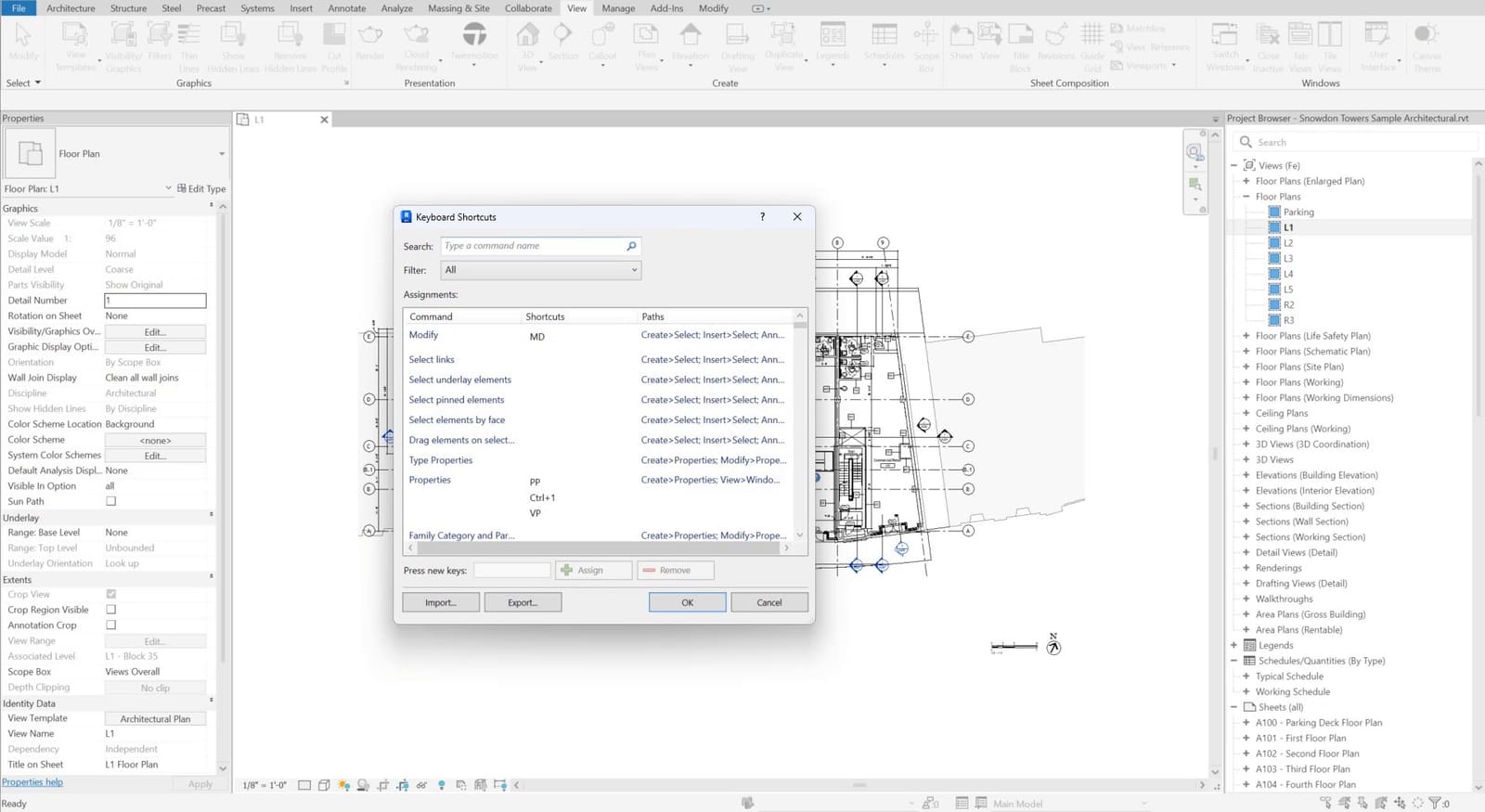Image resolution: width=1485 pixels, height=812 pixels.
Task: Click the Legends ribbon icon
Action: [833, 35]
